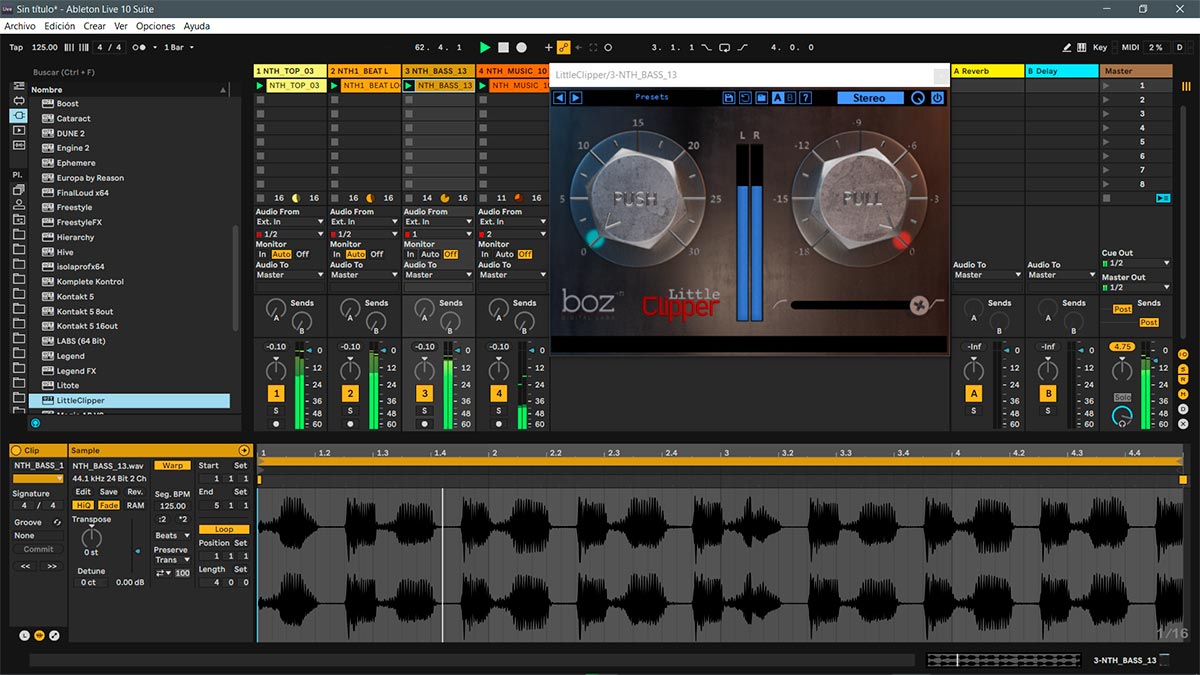Image resolution: width=1200 pixels, height=675 pixels.
Task: Go to previous preset in LittleClipper
Action: 560,98
